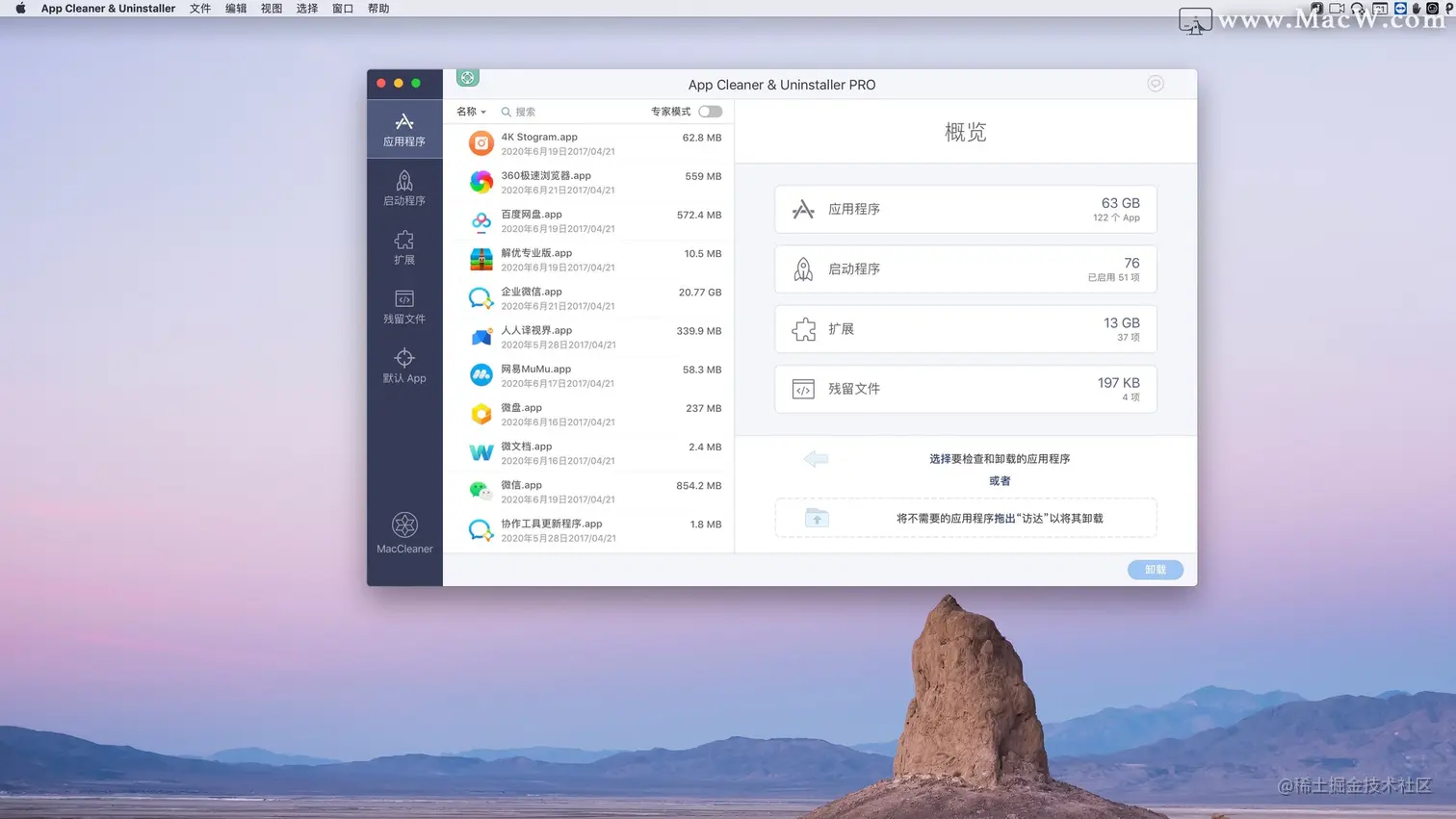
Task: Open the 应用程序 63 GB overview card
Action: 965,210
